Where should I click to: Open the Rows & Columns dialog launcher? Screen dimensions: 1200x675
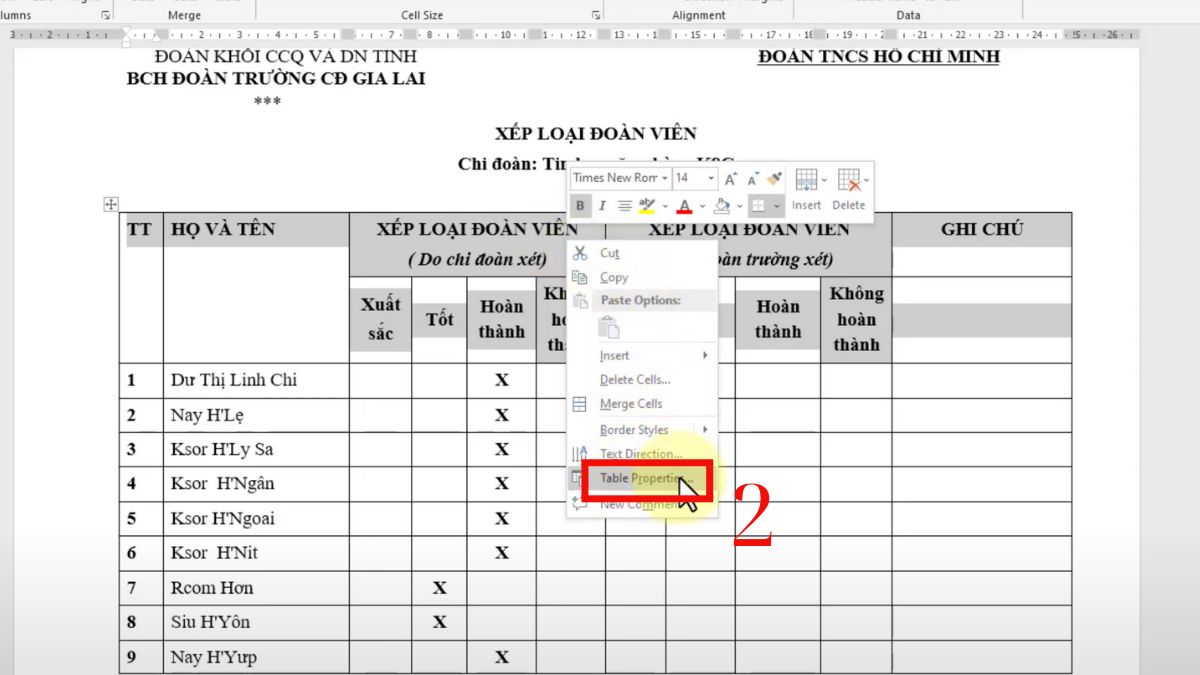[107, 15]
